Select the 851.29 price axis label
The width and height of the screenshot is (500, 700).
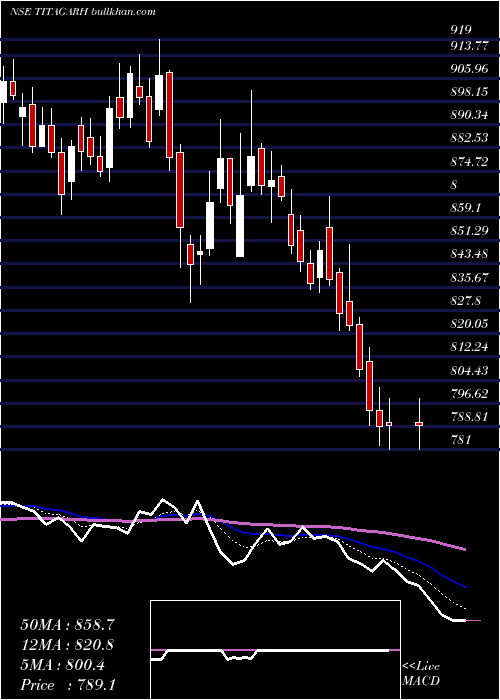tap(471, 231)
